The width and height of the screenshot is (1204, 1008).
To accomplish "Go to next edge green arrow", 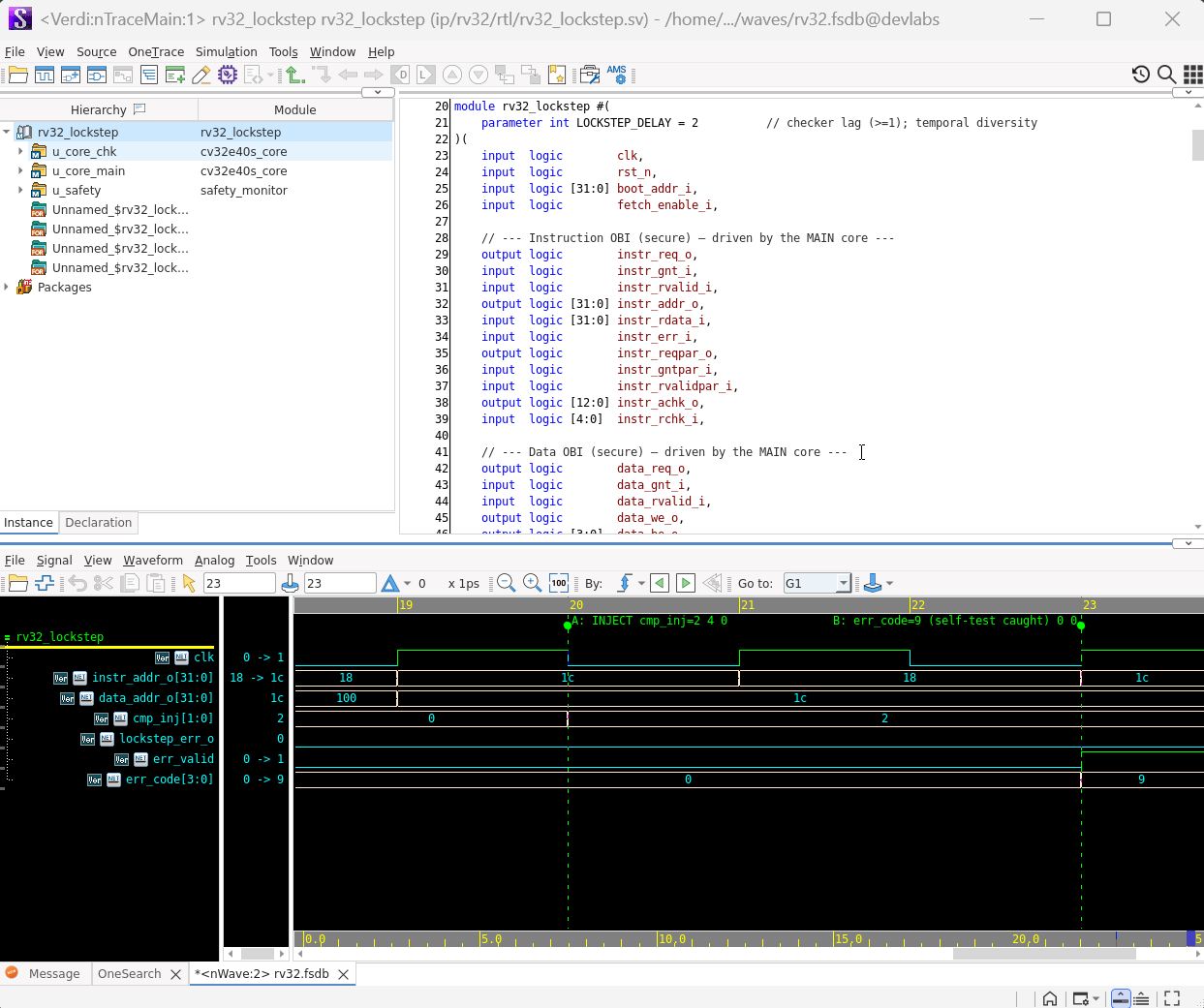I will pos(686,583).
